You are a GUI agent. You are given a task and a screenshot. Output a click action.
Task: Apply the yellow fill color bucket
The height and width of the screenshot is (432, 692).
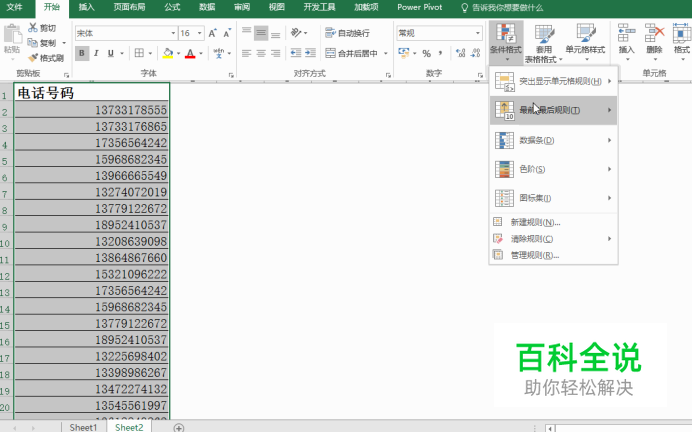coord(168,53)
